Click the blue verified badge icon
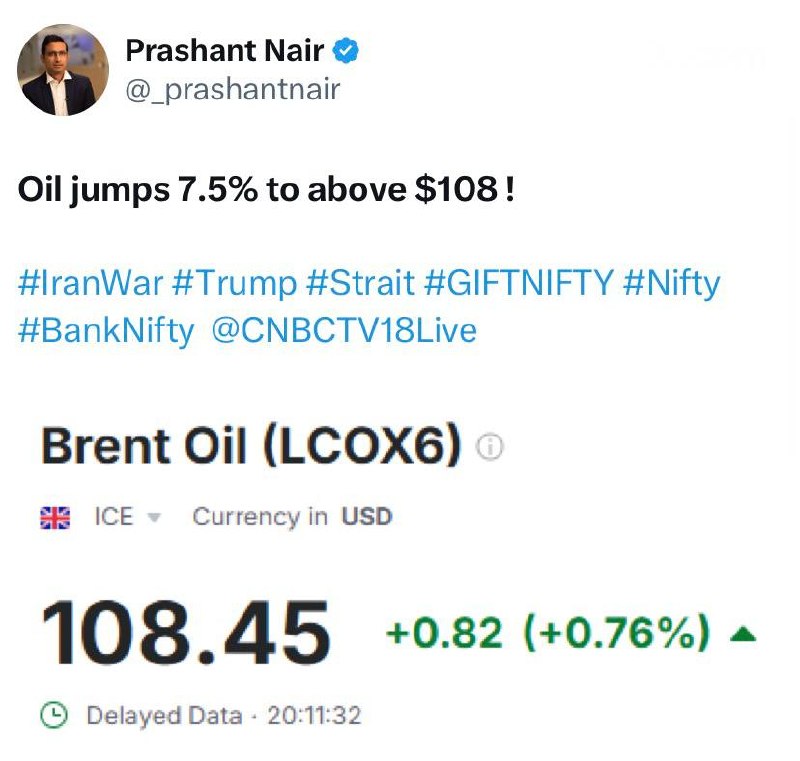Viewport: 800px width, 761px height. pyautogui.click(x=345, y=50)
